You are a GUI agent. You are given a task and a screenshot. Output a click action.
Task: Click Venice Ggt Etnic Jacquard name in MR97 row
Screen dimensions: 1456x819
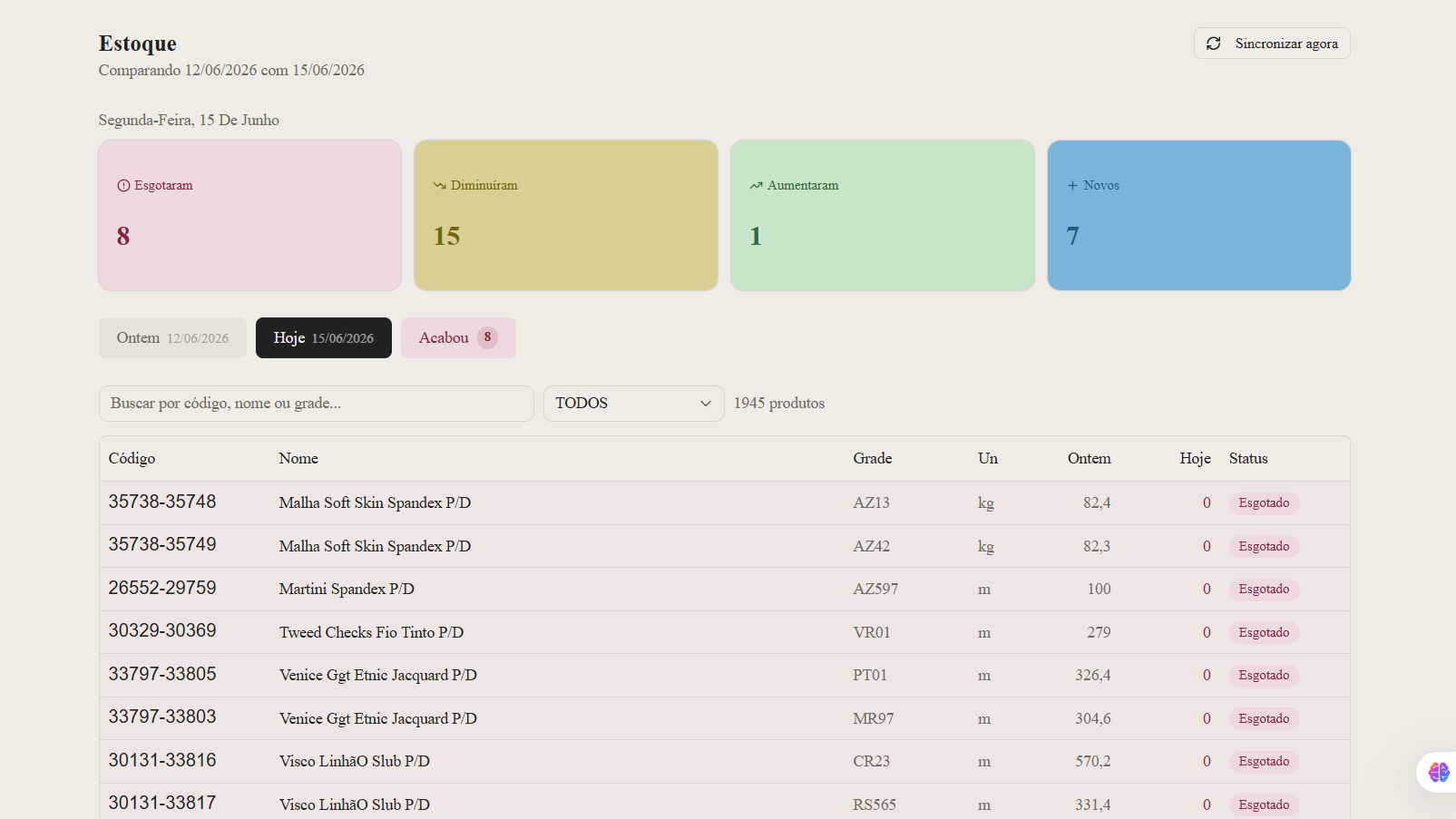(377, 718)
